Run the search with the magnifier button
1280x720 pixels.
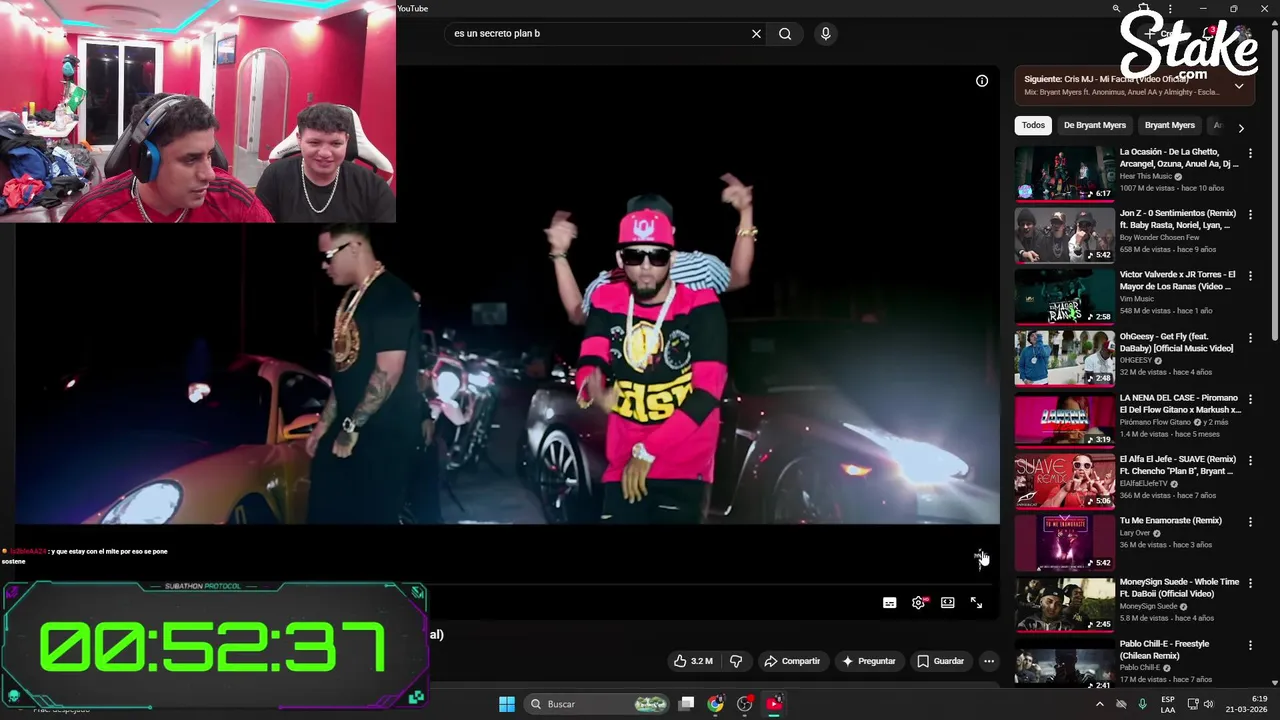785,34
